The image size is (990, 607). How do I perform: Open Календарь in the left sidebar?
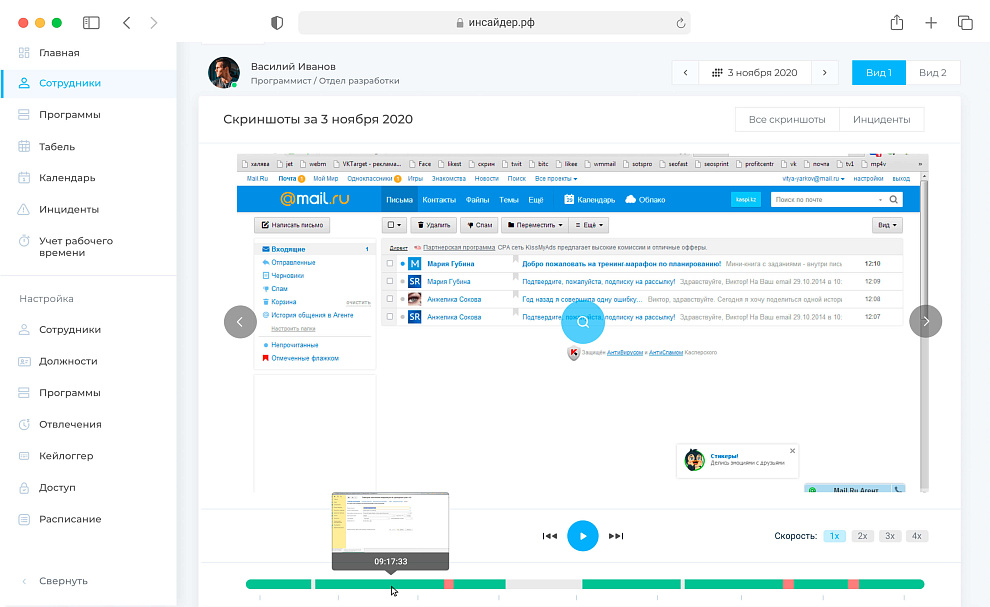coord(67,178)
